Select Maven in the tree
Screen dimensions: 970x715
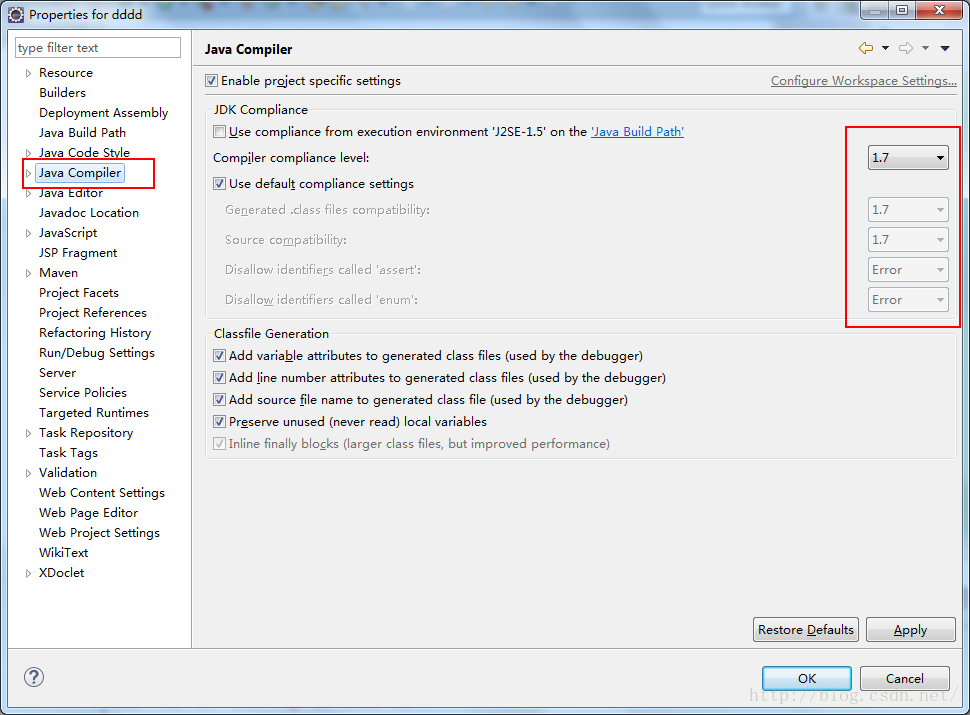point(58,273)
